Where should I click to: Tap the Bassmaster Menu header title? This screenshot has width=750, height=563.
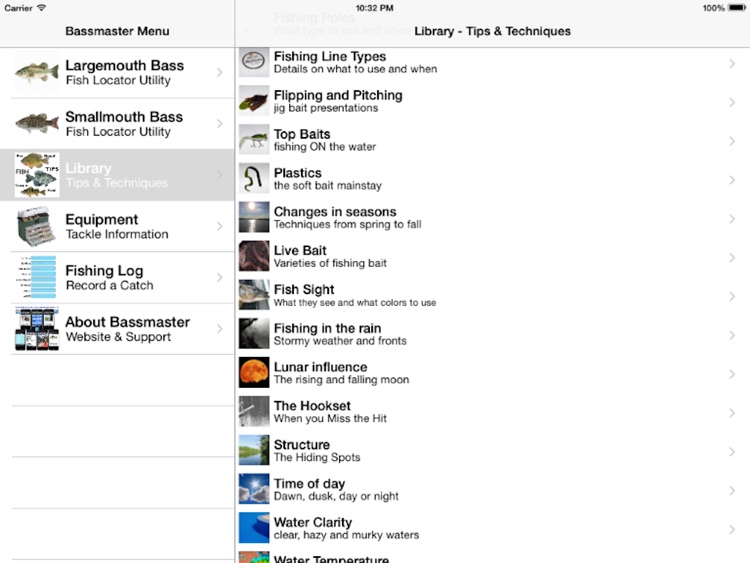(x=117, y=31)
